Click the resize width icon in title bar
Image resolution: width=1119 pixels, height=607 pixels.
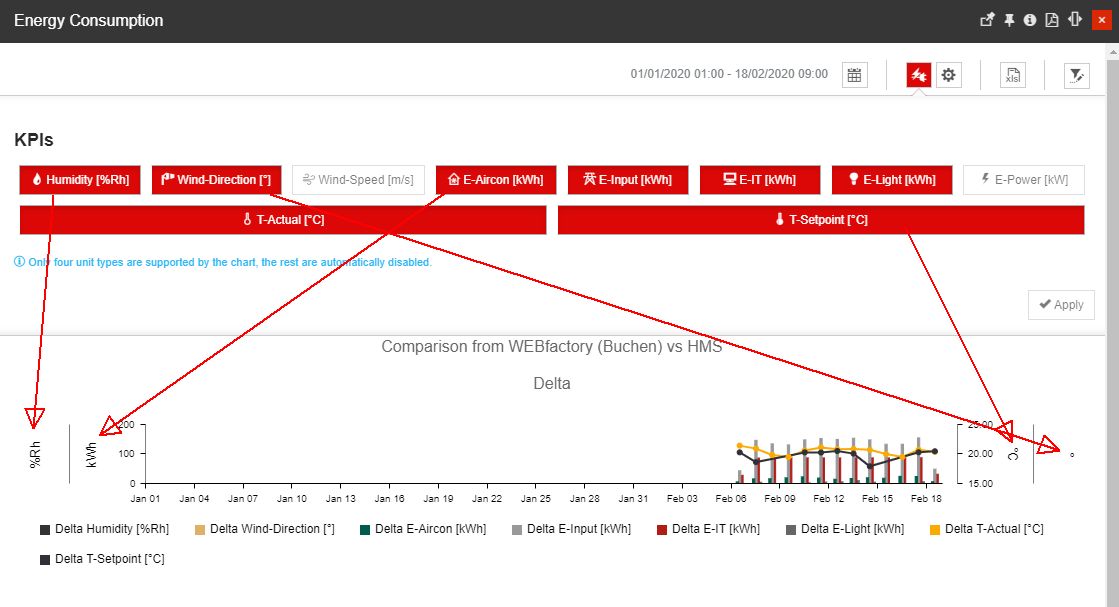click(x=1075, y=20)
